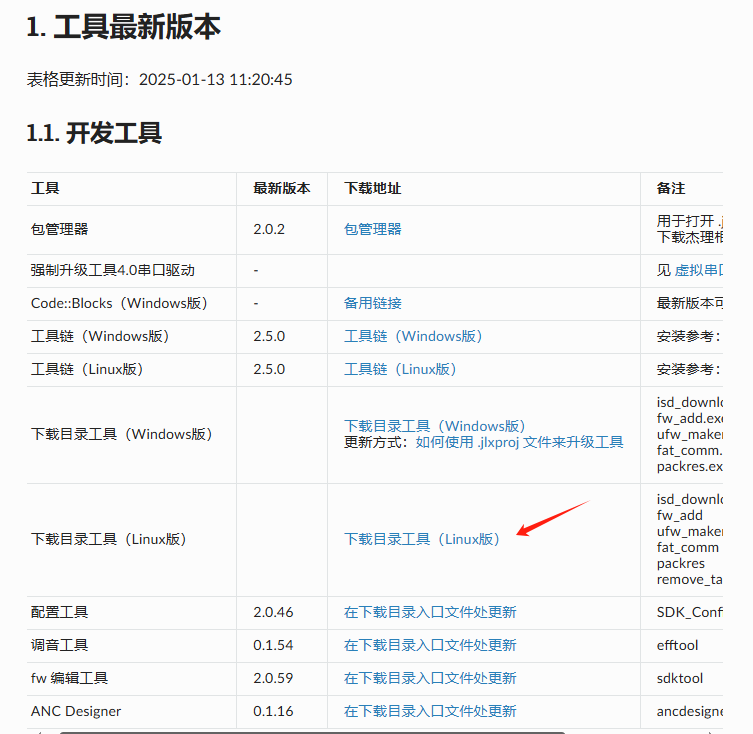
Task: Click the 最新版本 column header
Action: (282, 188)
